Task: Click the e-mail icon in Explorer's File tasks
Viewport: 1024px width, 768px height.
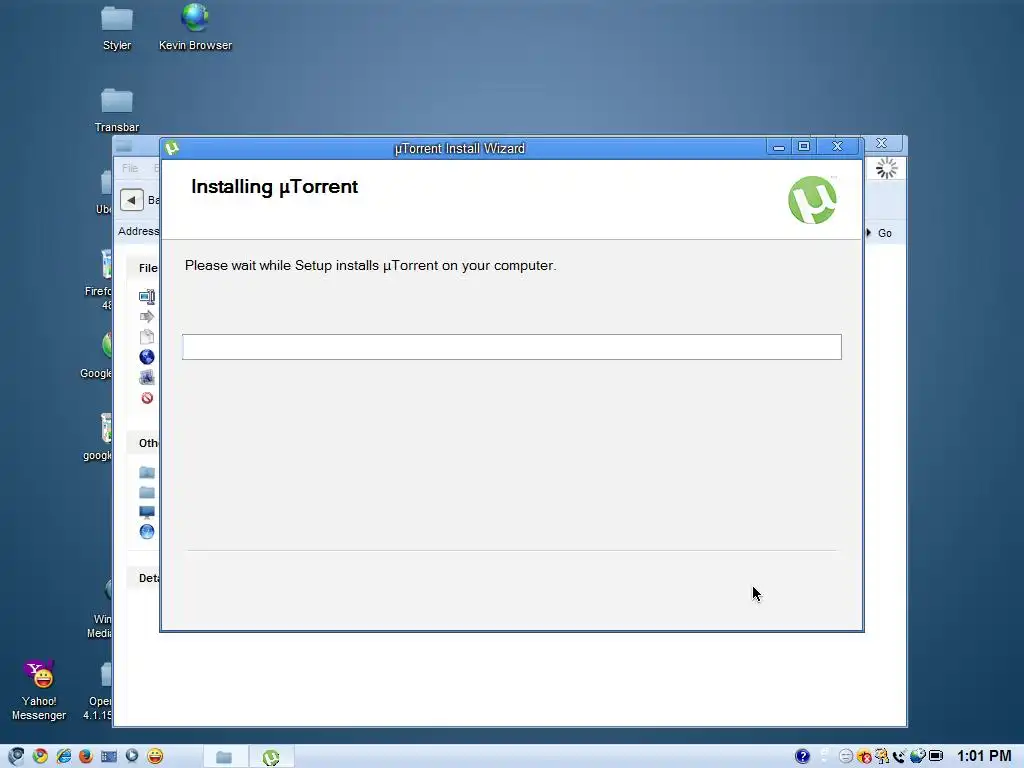Action: (147, 377)
